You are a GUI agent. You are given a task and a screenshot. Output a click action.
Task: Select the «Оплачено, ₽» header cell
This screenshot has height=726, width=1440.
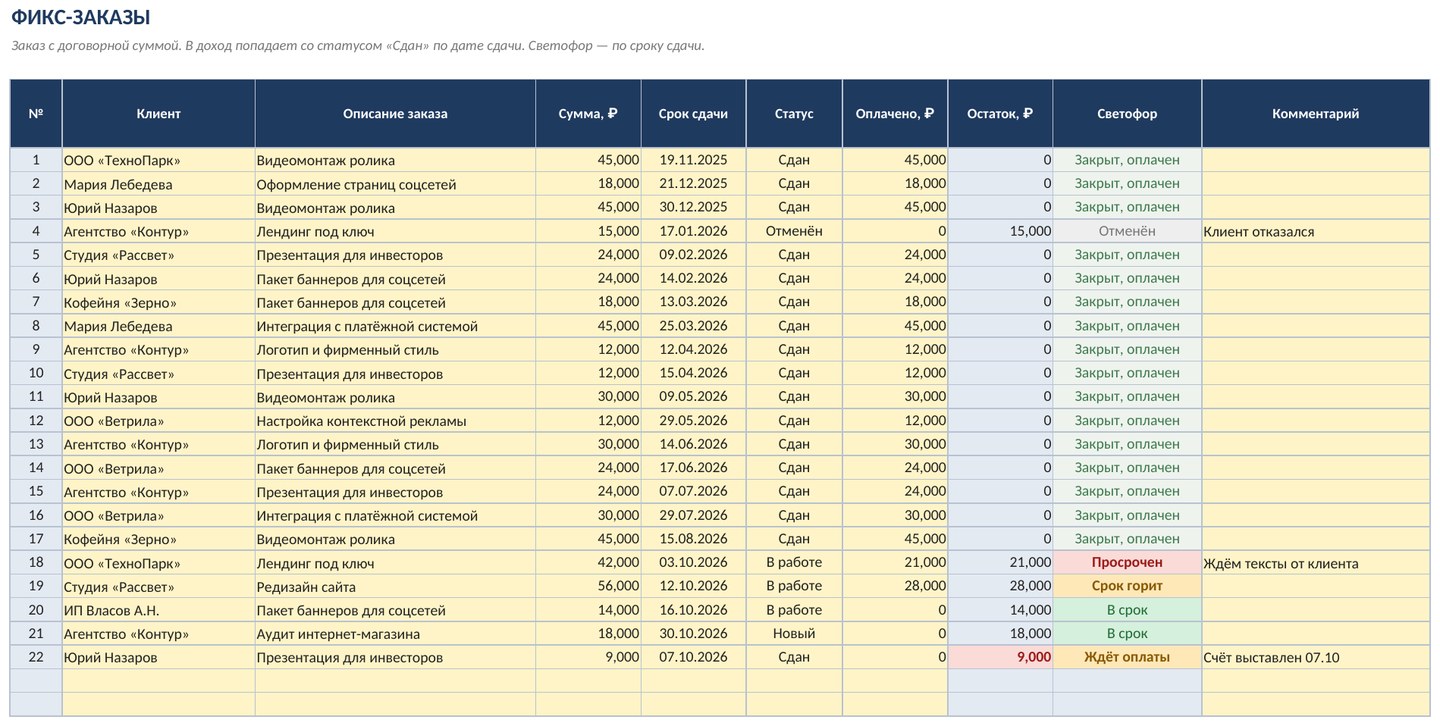click(x=895, y=114)
